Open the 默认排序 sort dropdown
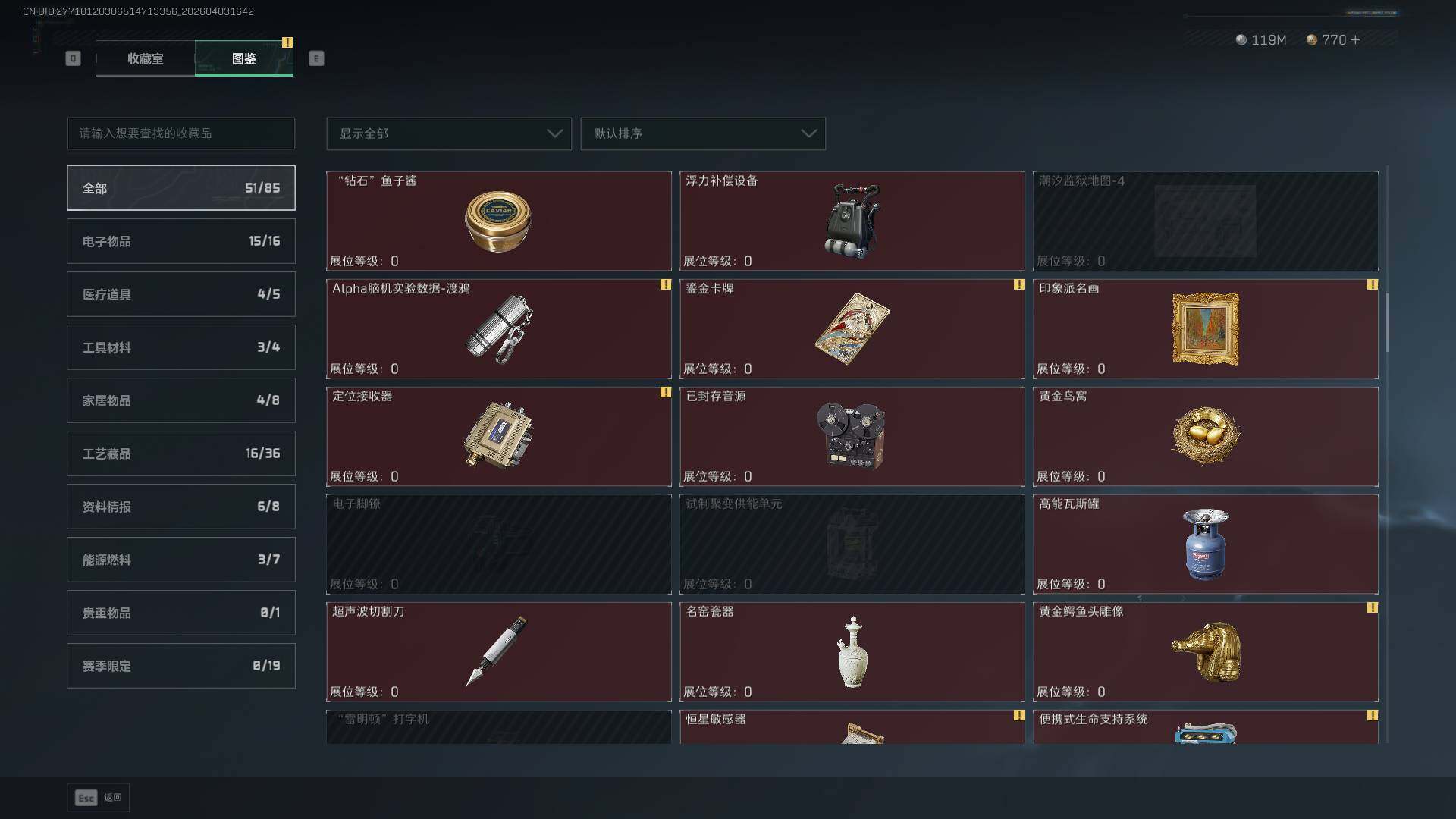Image resolution: width=1456 pixels, height=819 pixels. [x=703, y=133]
